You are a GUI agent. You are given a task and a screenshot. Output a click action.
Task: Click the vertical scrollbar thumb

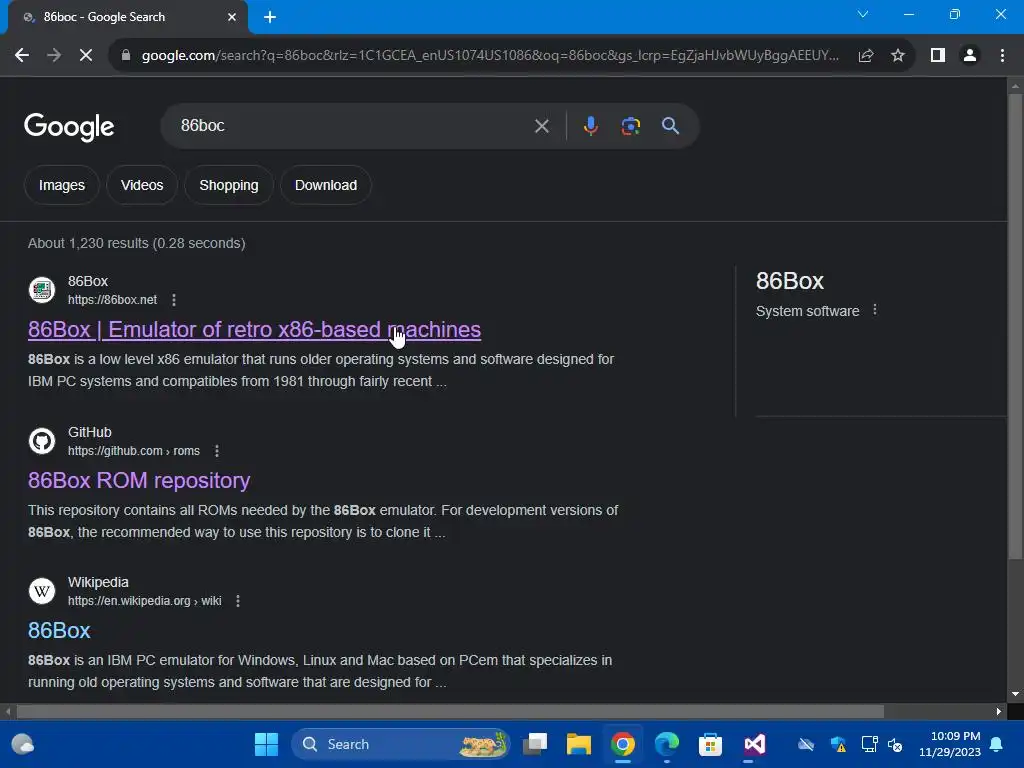(x=1015, y=327)
